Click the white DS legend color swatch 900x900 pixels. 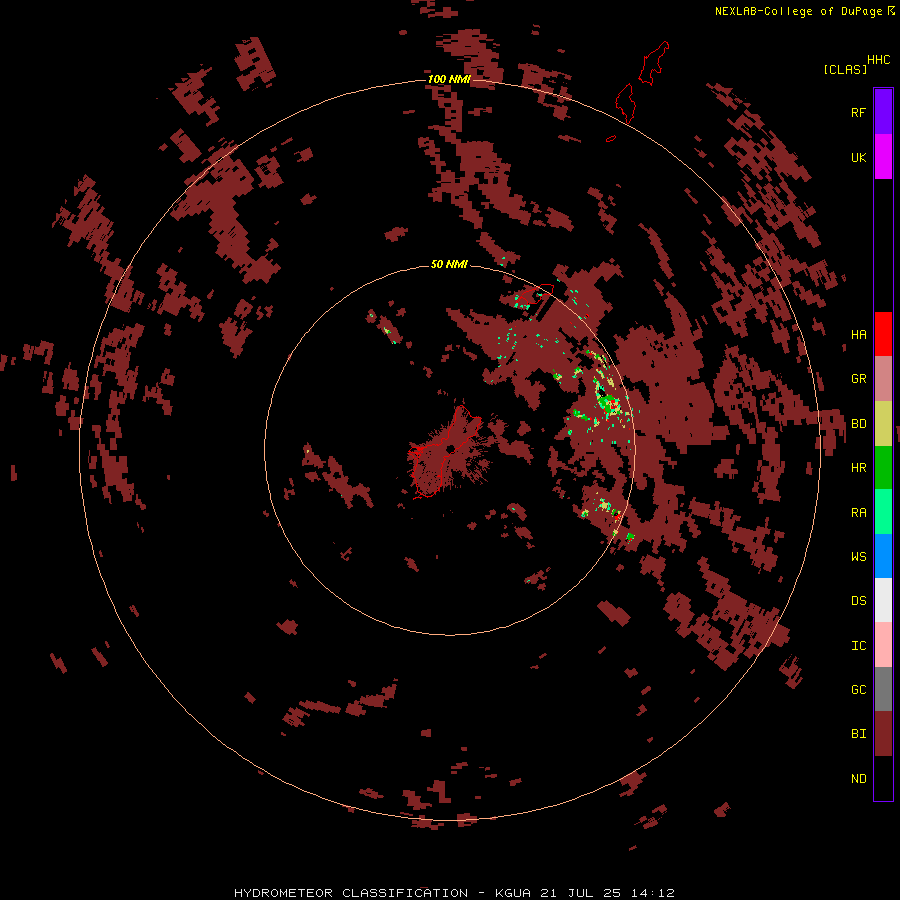pyautogui.click(x=883, y=600)
